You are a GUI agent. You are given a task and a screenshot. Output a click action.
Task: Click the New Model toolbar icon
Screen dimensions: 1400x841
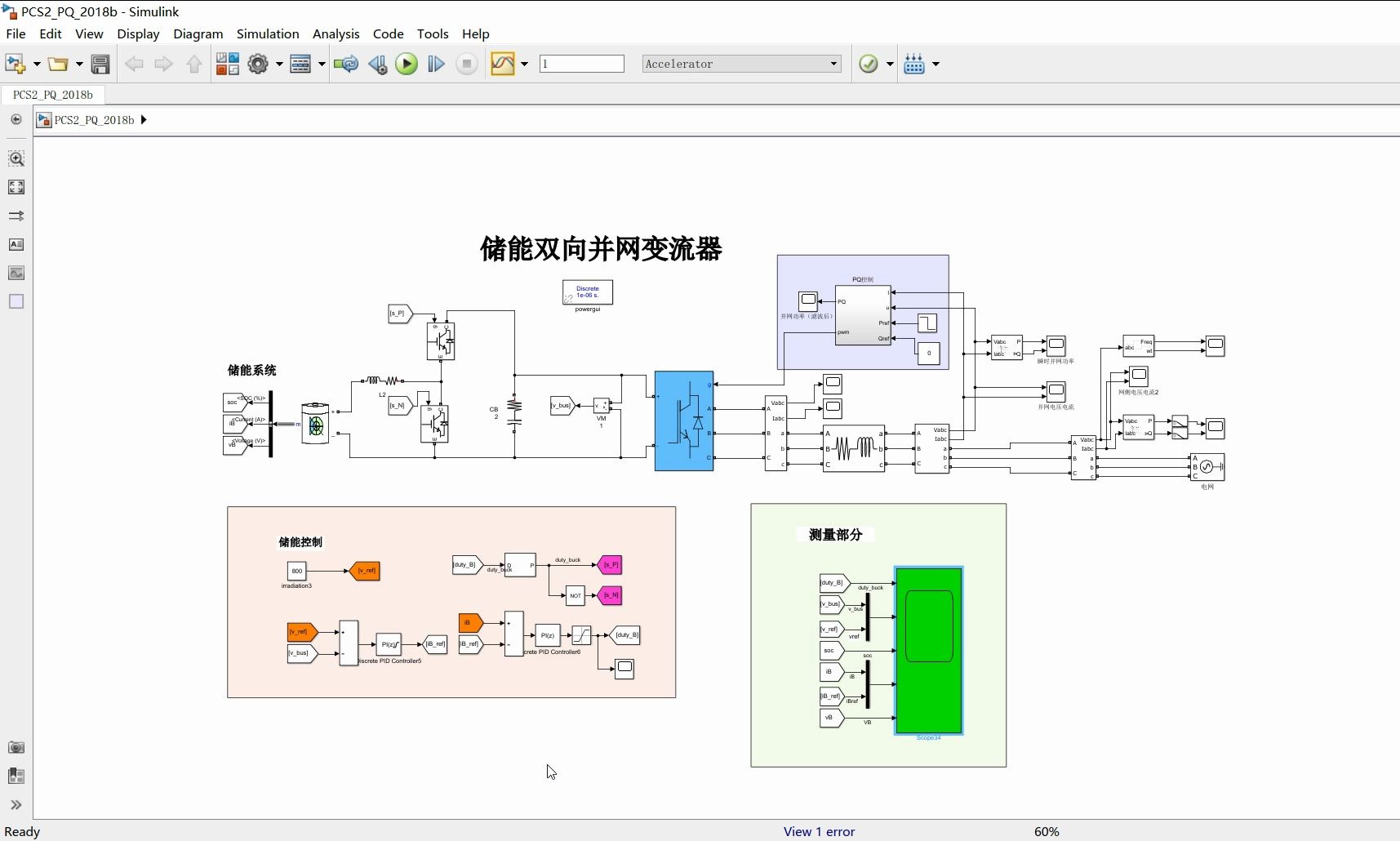click(15, 64)
